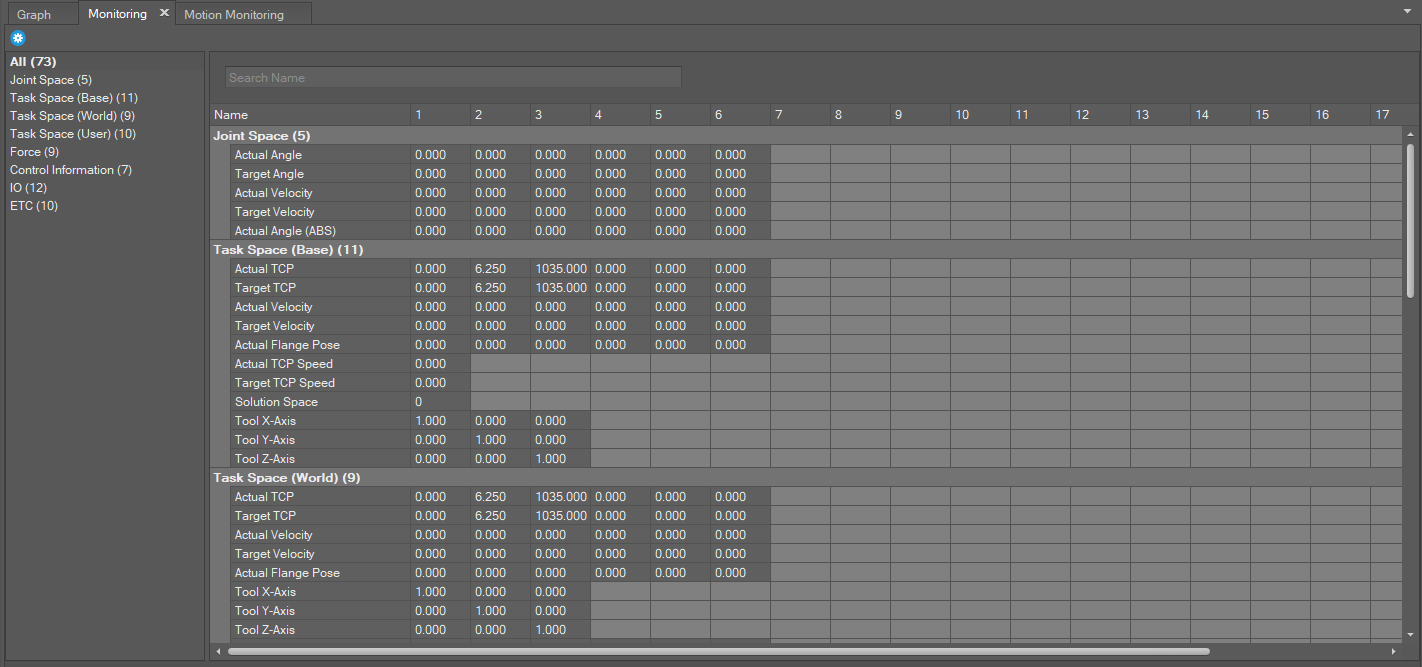Close the Monitoring tab
The height and width of the screenshot is (667, 1422).
coord(164,13)
